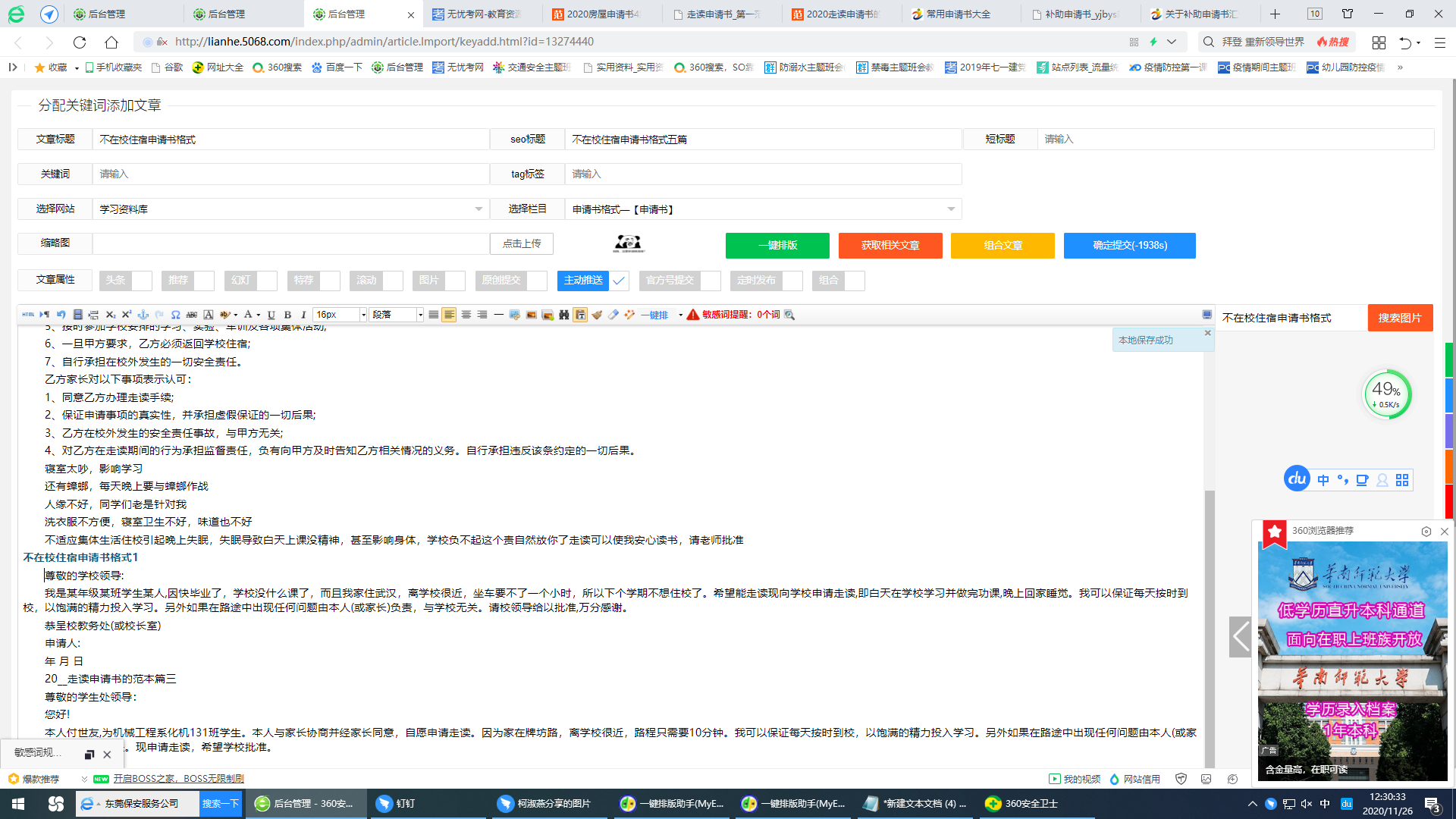
Task: Insert an image using the picture icon
Action: [x=531, y=314]
